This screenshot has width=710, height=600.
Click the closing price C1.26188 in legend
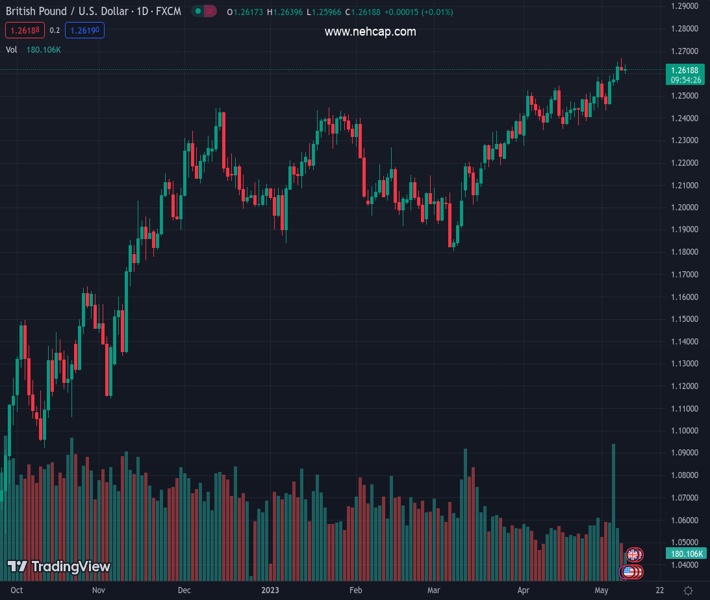point(364,12)
